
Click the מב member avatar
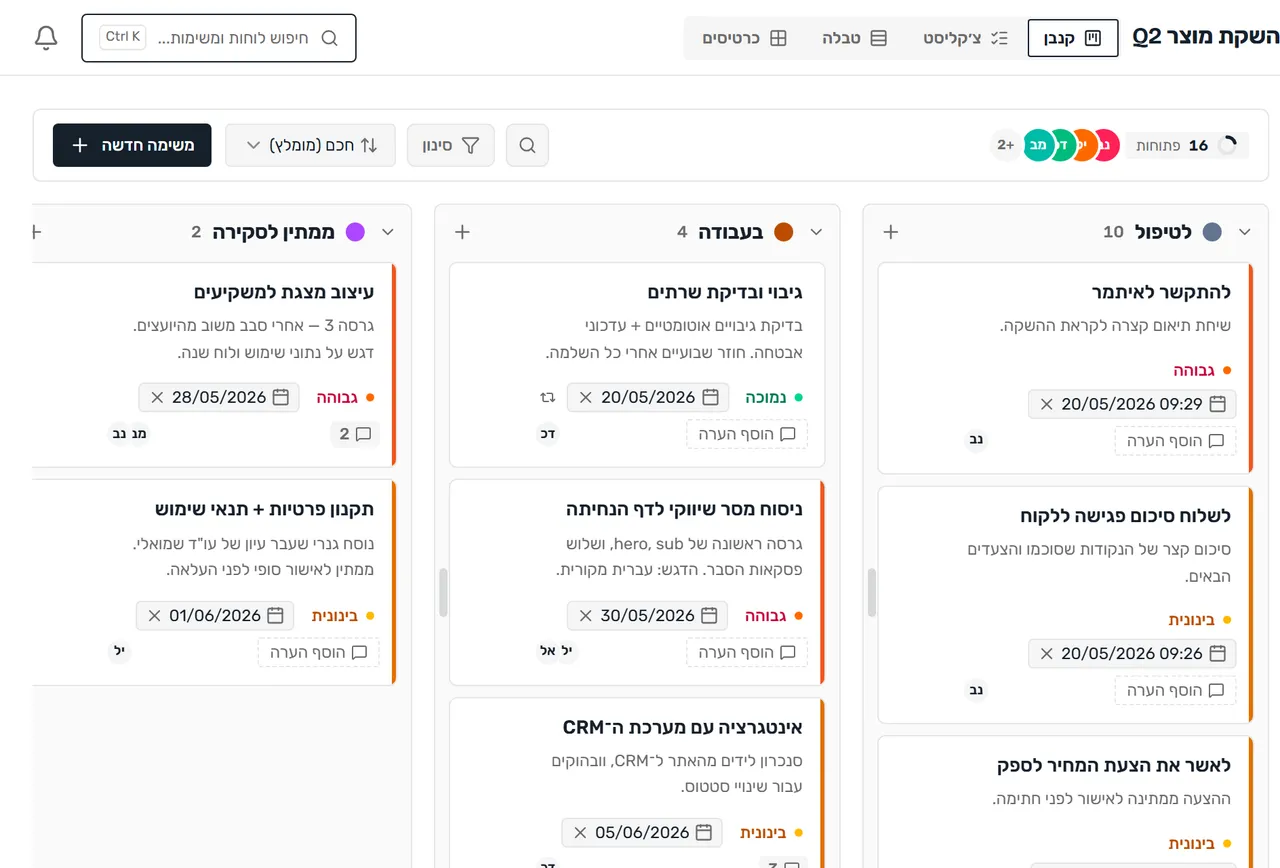point(1039,145)
